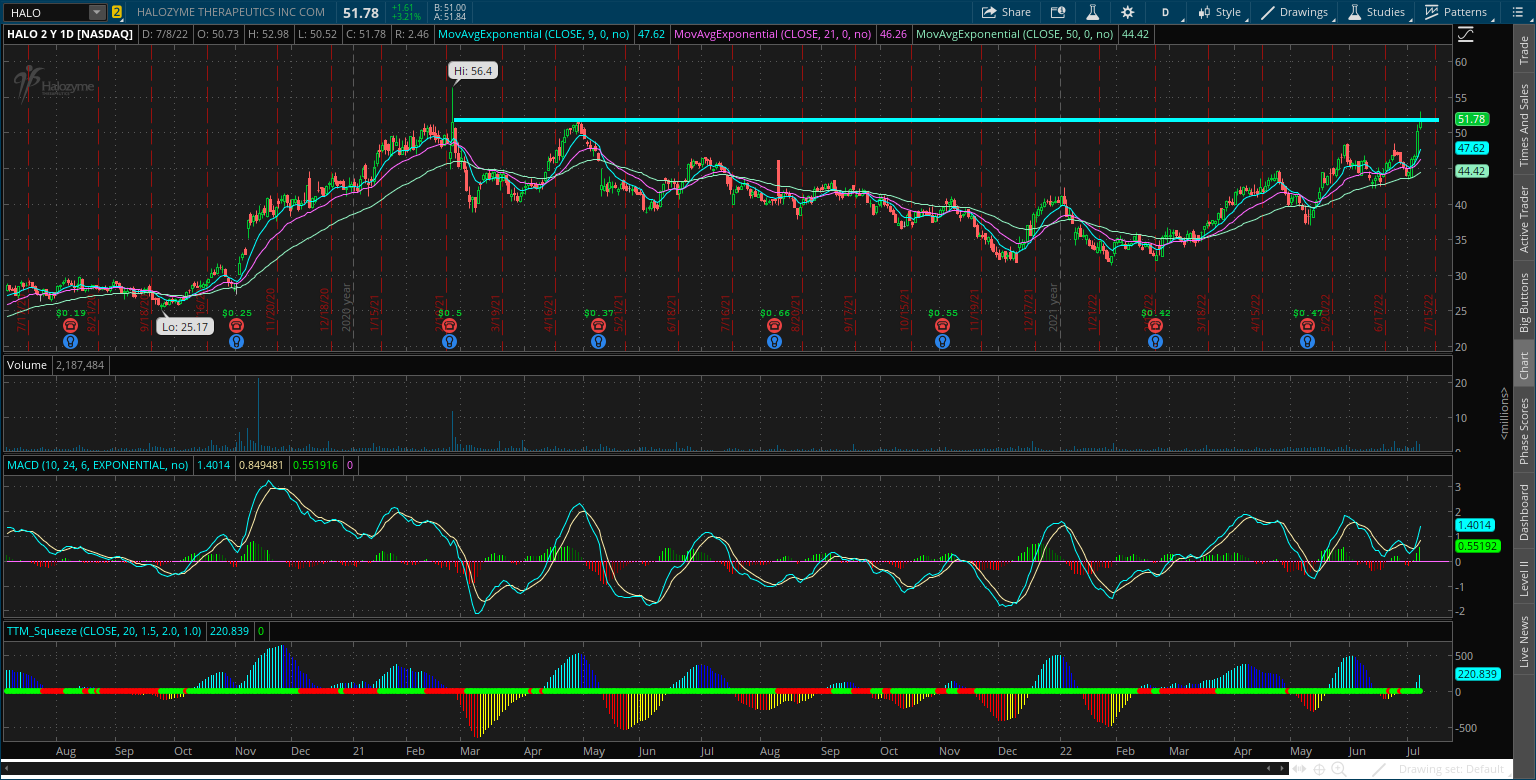Viewport: 1536px width, 780px height.
Task: Open the Patterns menu
Action: pyautogui.click(x=1456, y=12)
